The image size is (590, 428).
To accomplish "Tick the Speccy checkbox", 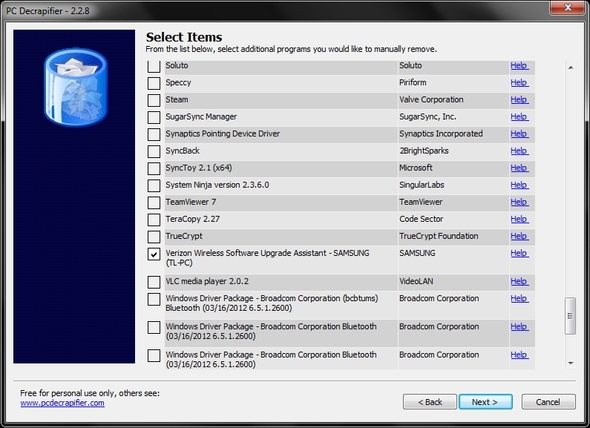I will (154, 83).
